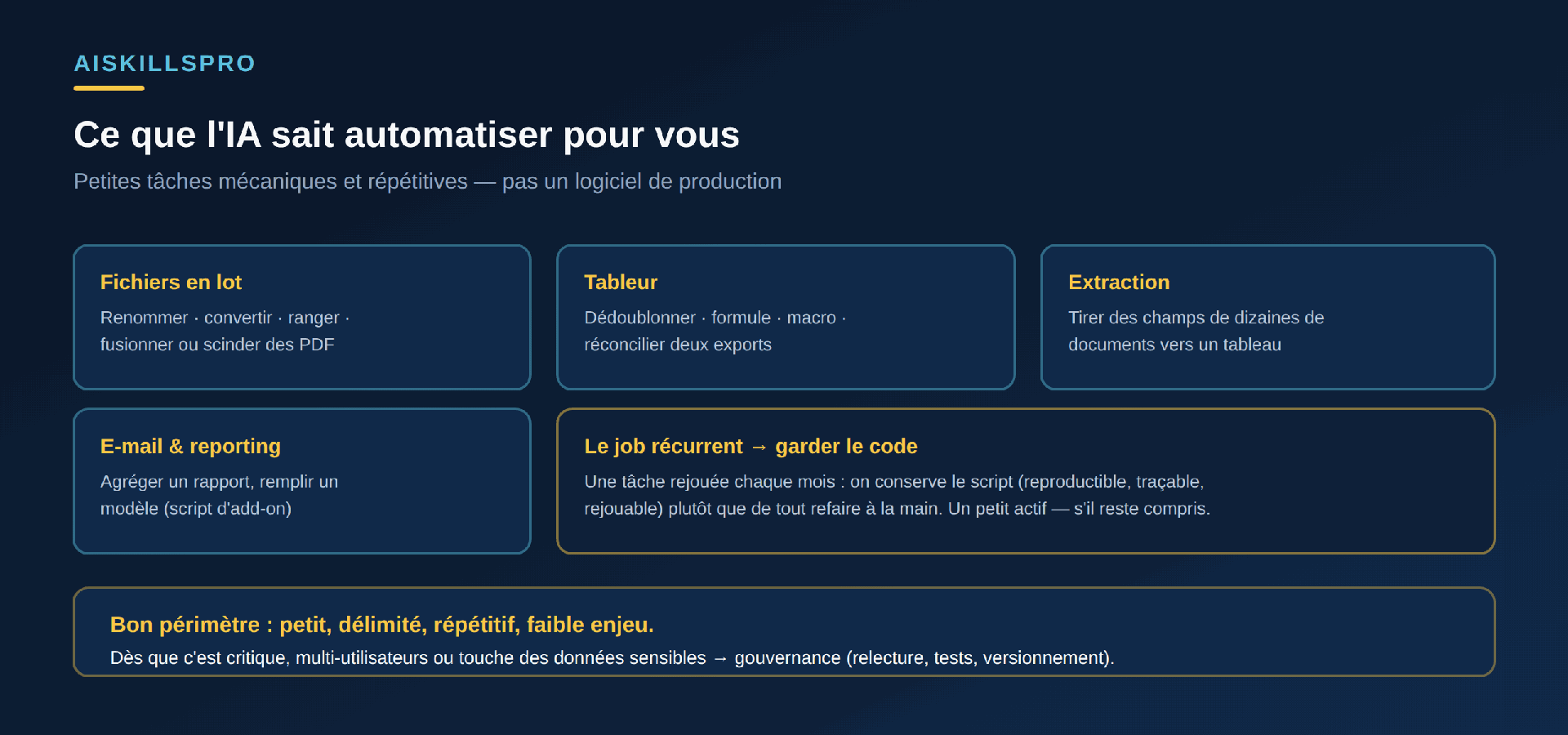Click text "réconcilier deux exports"

pos(678,345)
